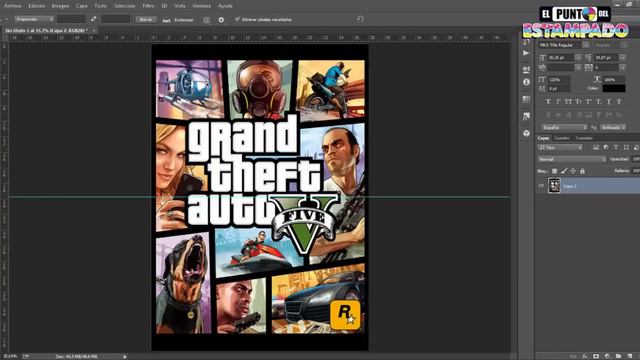
Task: Switch to the Capas tab
Action: [543, 138]
